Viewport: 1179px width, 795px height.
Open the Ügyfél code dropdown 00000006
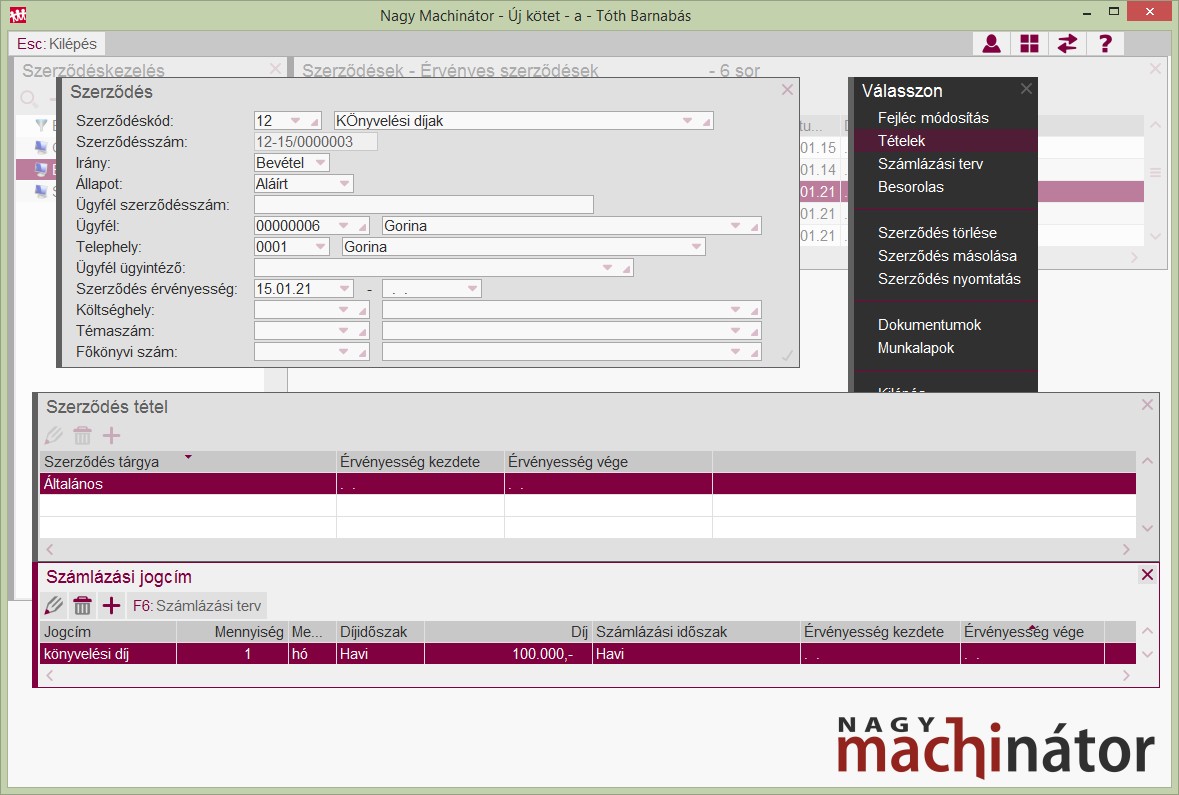pos(344,226)
